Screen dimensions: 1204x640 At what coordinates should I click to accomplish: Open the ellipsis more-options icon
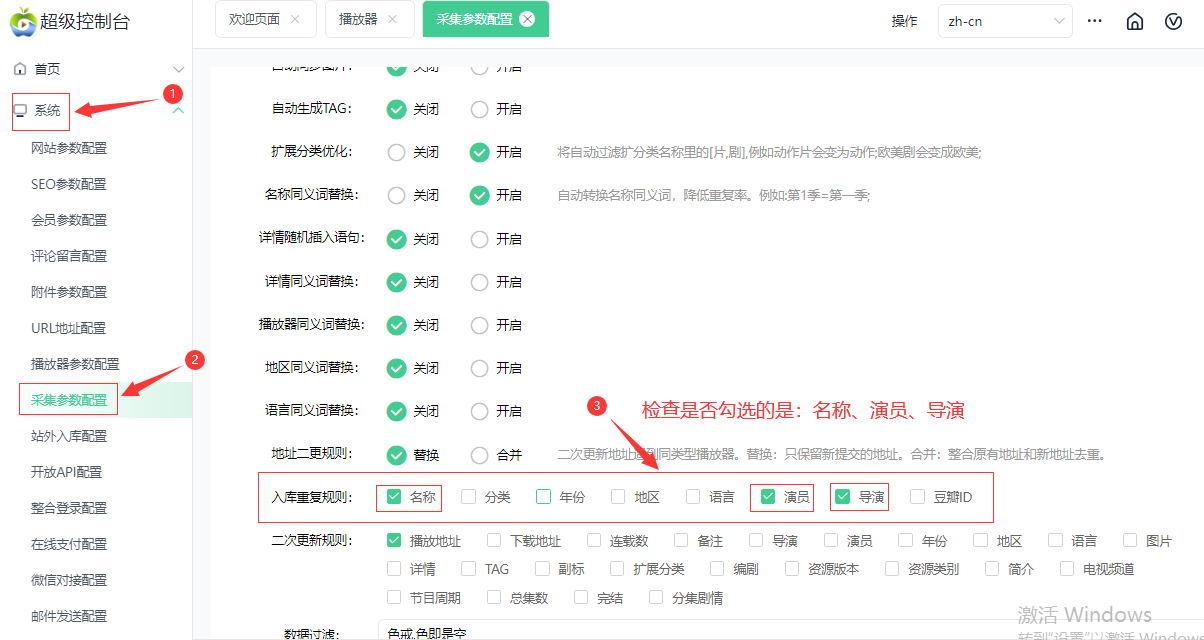pyautogui.click(x=1094, y=20)
